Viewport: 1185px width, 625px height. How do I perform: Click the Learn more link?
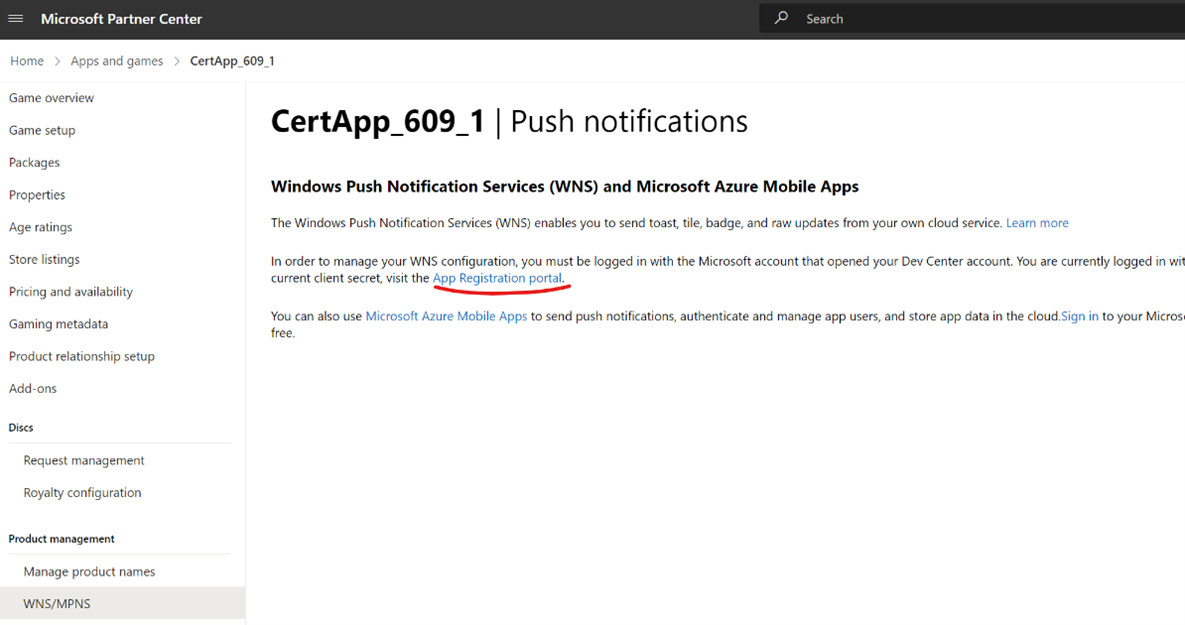(1037, 223)
